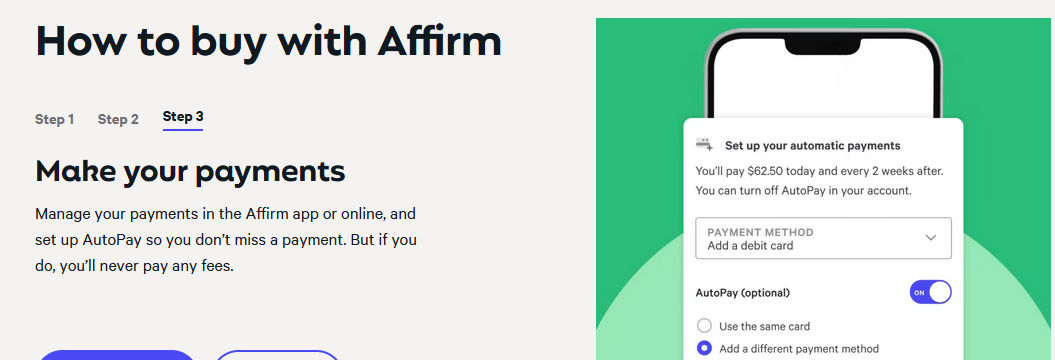The width and height of the screenshot is (1055, 360).
Task: Select "Add a different payment method" radio button
Action: click(704, 349)
